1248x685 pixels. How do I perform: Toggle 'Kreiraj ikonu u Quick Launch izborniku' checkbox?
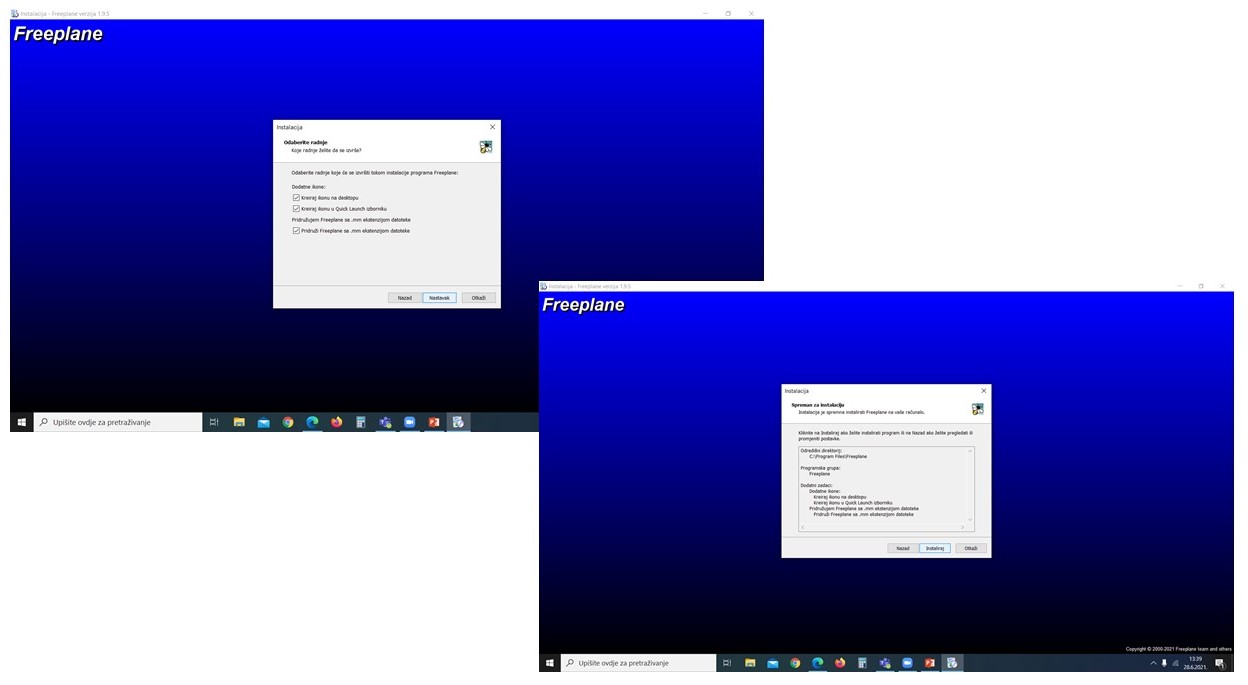pos(296,209)
